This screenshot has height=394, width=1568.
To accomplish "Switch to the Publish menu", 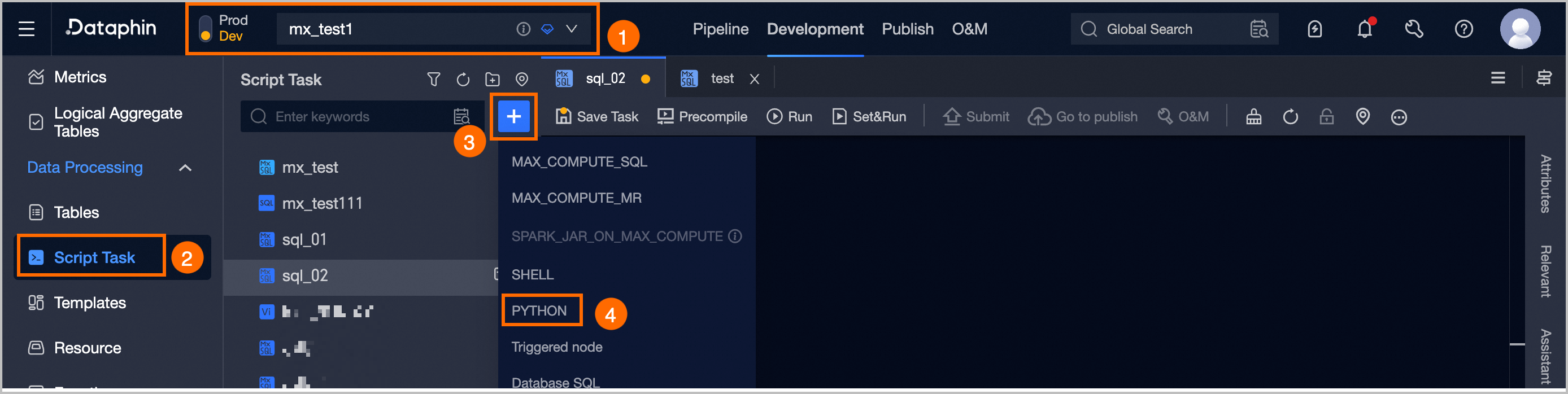I will pyautogui.click(x=907, y=29).
